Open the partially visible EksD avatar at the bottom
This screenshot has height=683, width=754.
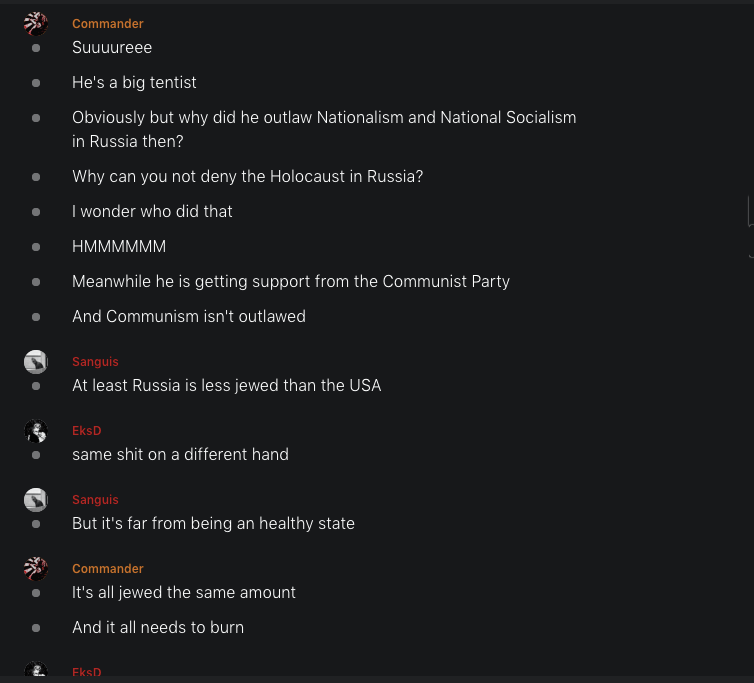tap(36, 672)
